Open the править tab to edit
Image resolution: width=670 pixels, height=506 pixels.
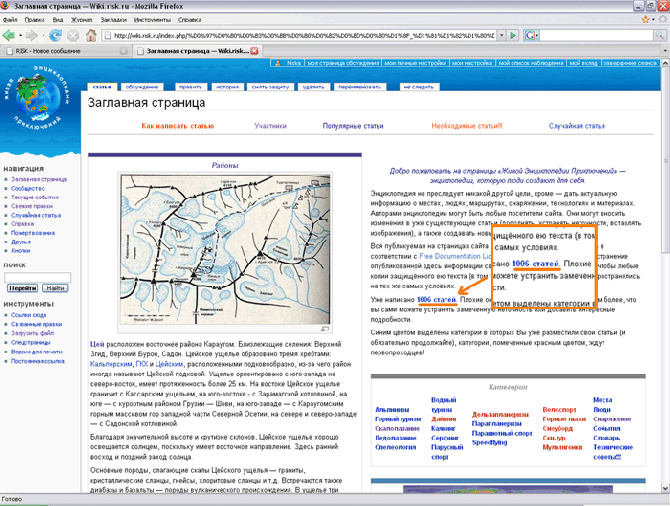point(191,87)
